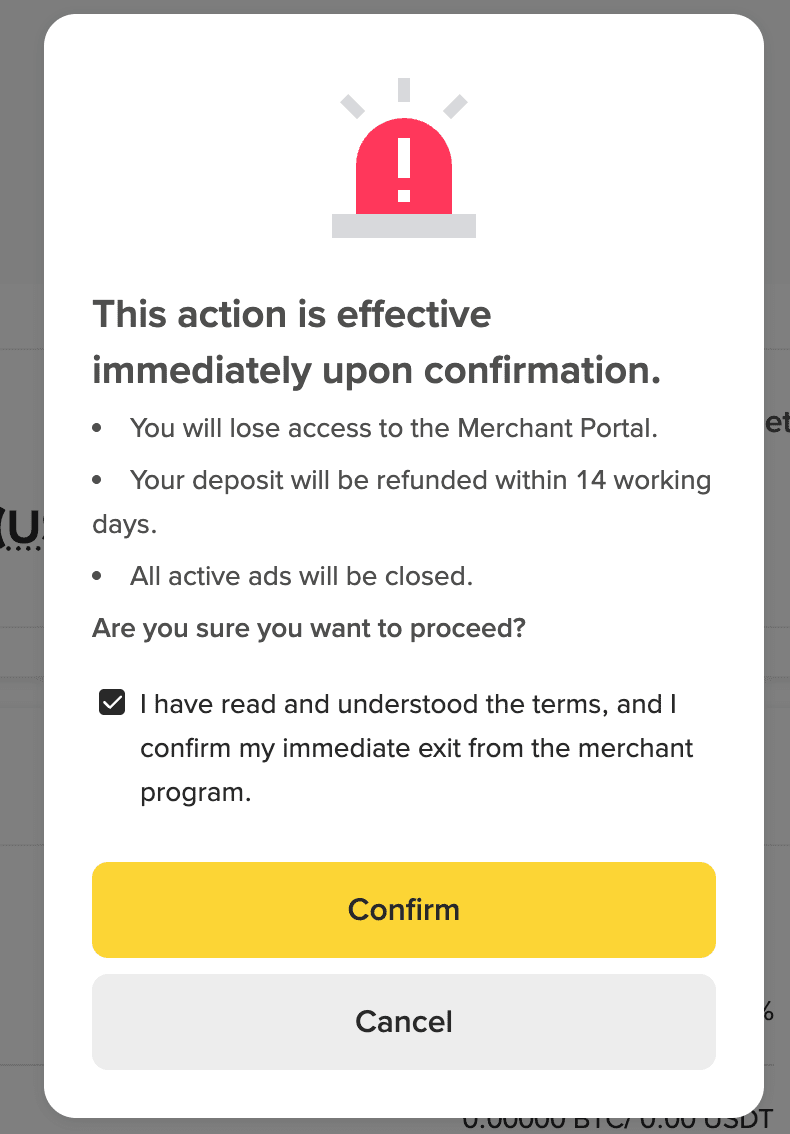The image size is (790, 1134).
Task: Click 'confirm my immediate exit' label text
Action: point(416,748)
